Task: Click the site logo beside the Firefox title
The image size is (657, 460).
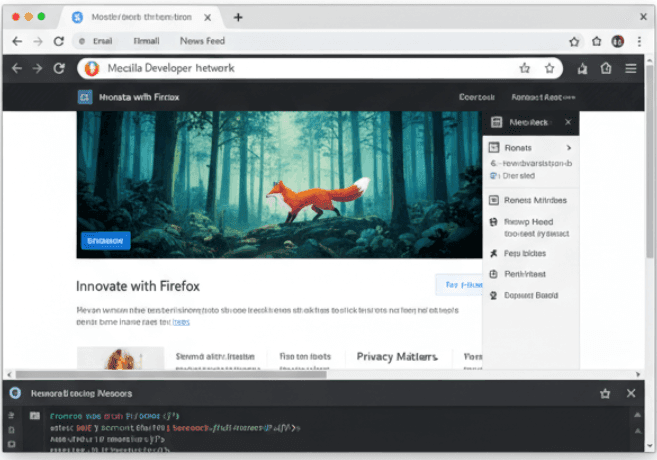Action: 85,97
